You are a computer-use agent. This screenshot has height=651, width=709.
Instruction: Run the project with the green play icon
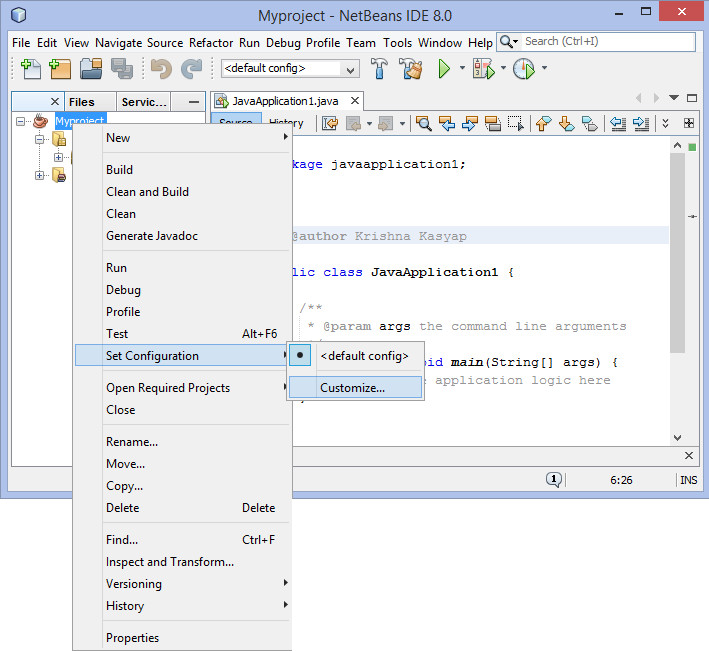pos(444,69)
